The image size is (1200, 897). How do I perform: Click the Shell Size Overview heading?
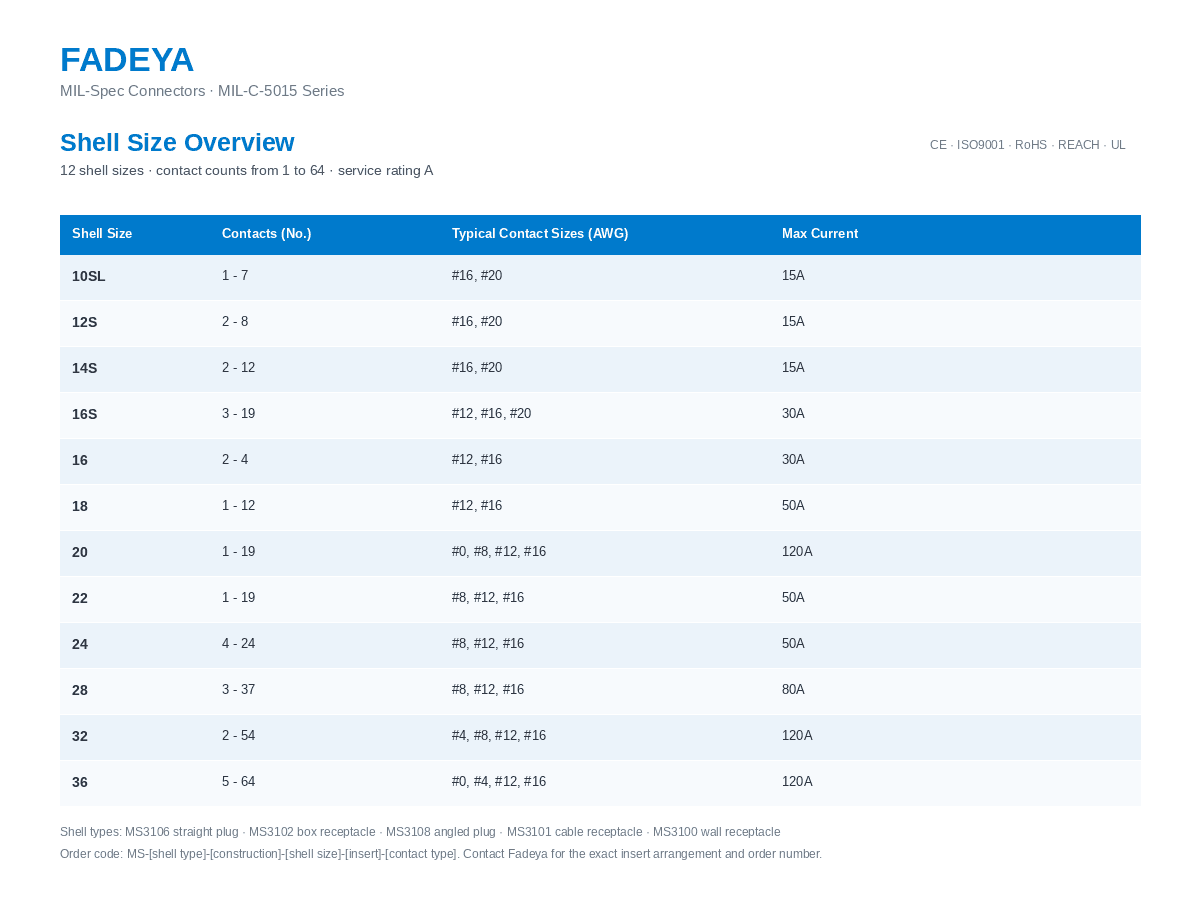(177, 143)
